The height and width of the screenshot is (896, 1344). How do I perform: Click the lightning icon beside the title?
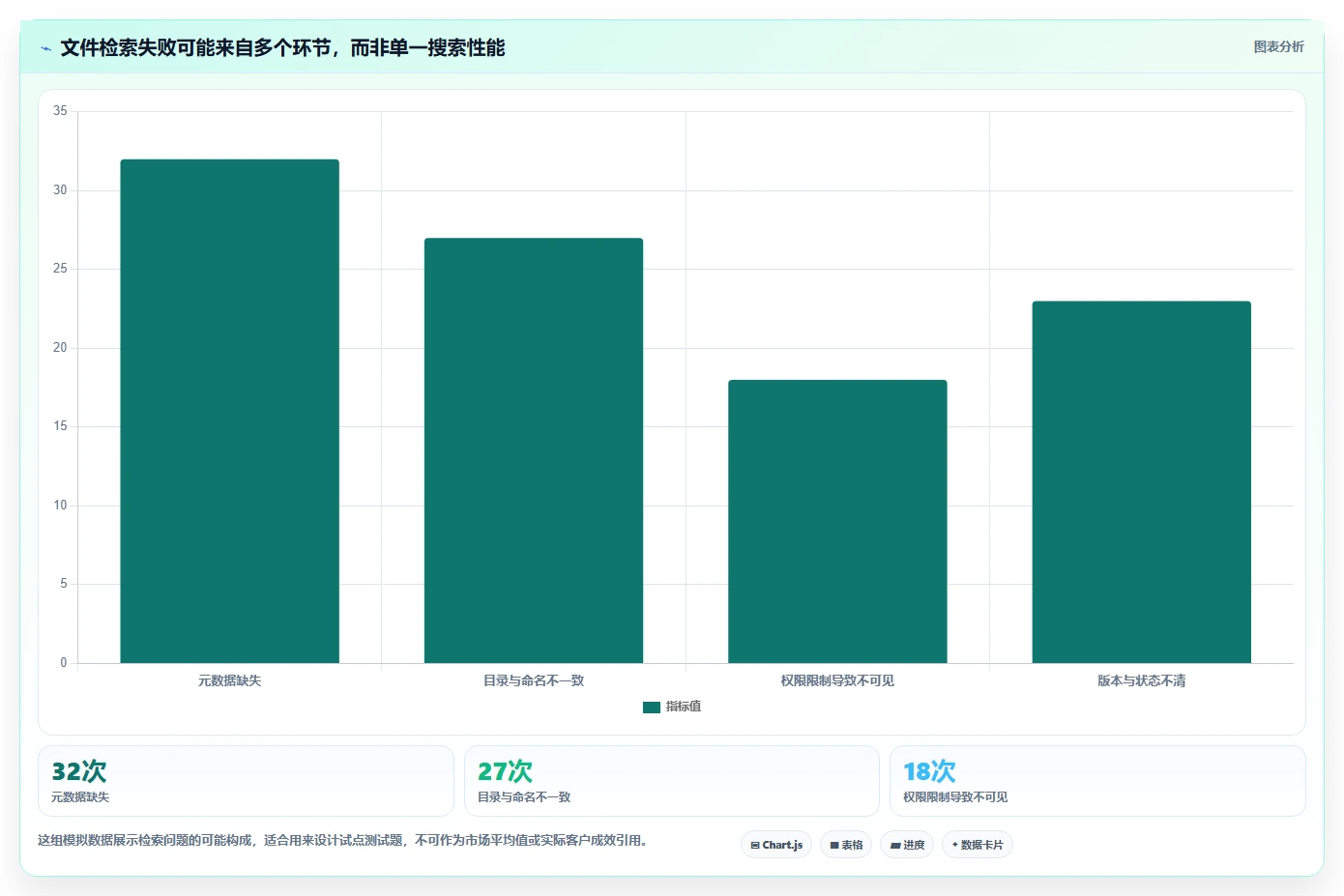coord(45,48)
